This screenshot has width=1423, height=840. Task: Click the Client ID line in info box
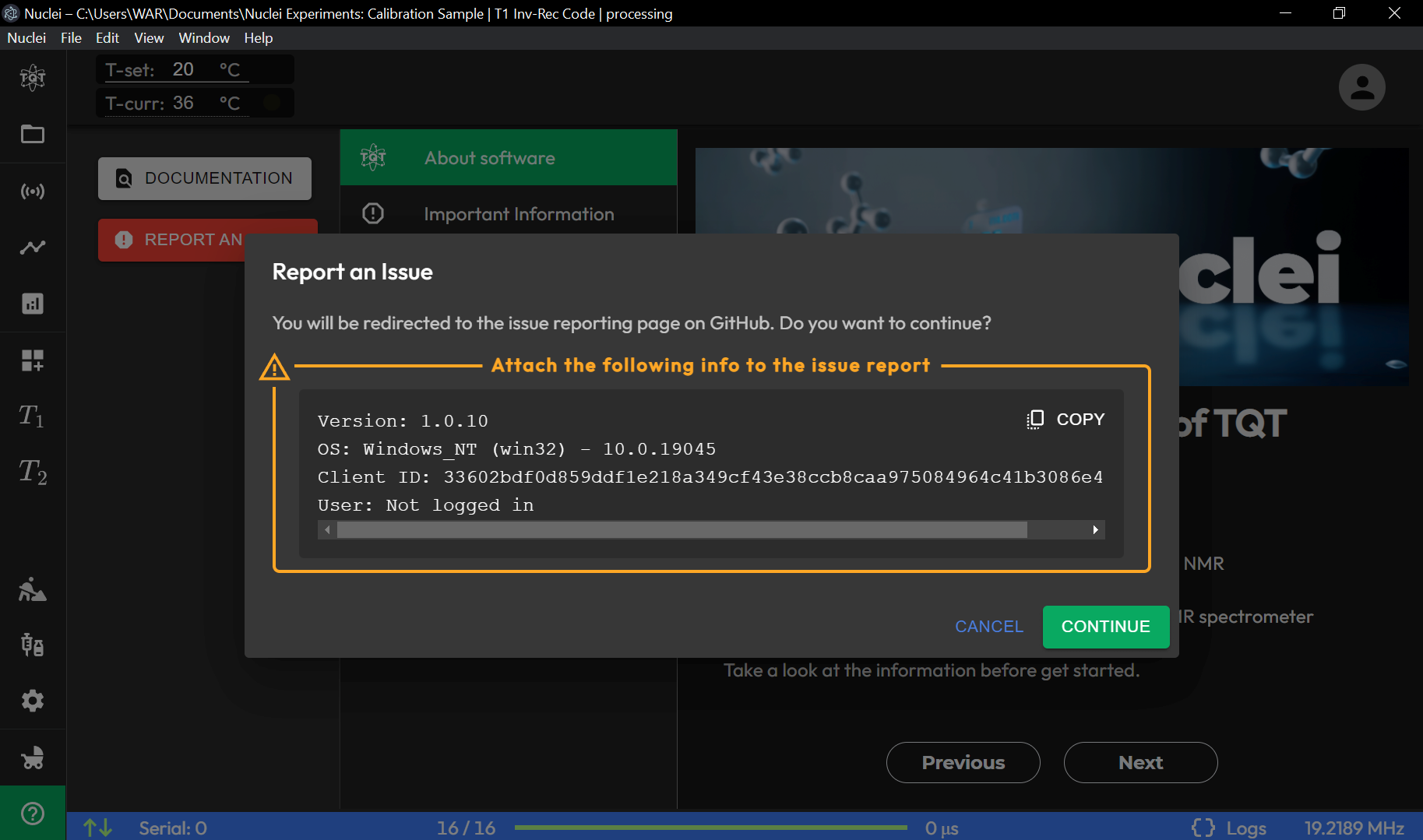click(710, 477)
